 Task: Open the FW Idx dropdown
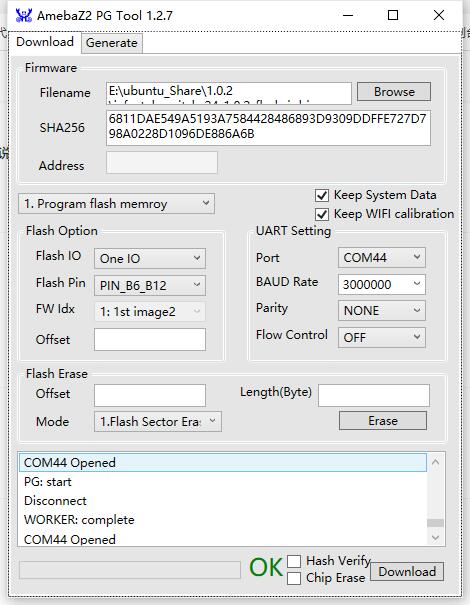click(x=150, y=311)
